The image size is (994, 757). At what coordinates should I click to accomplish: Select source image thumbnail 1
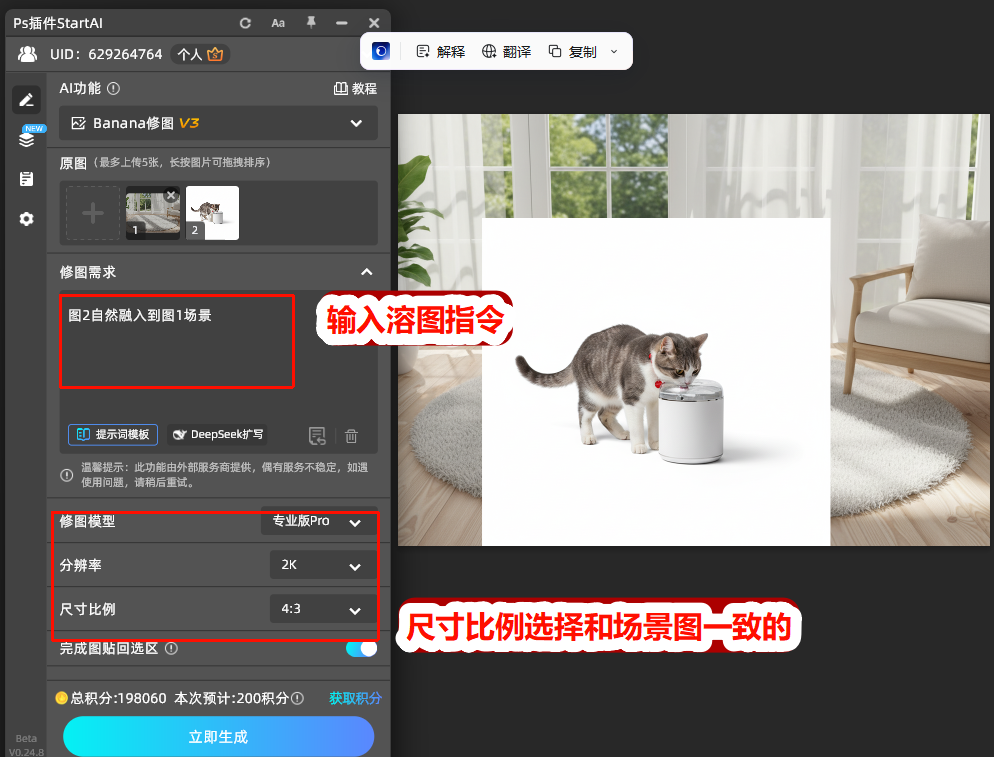tap(152, 214)
